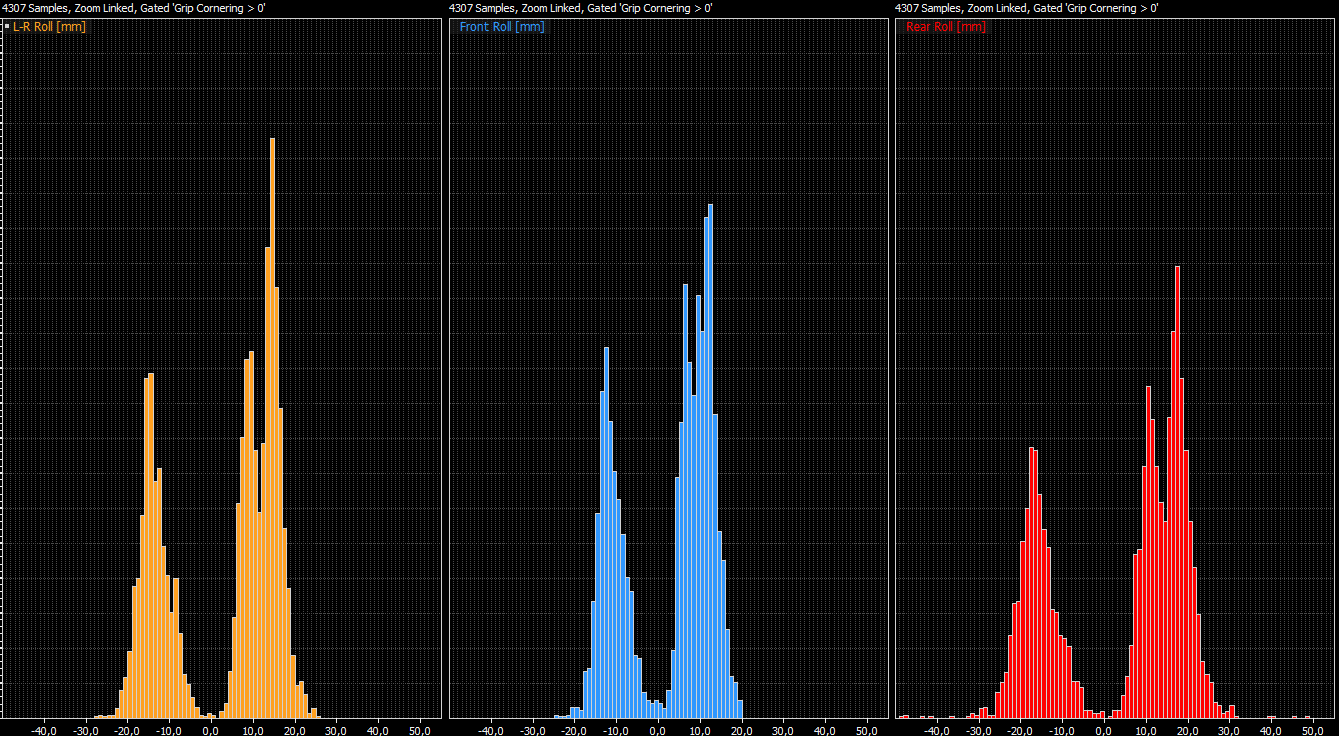Click the '-10,0' axis label under Front Roll

(616, 730)
